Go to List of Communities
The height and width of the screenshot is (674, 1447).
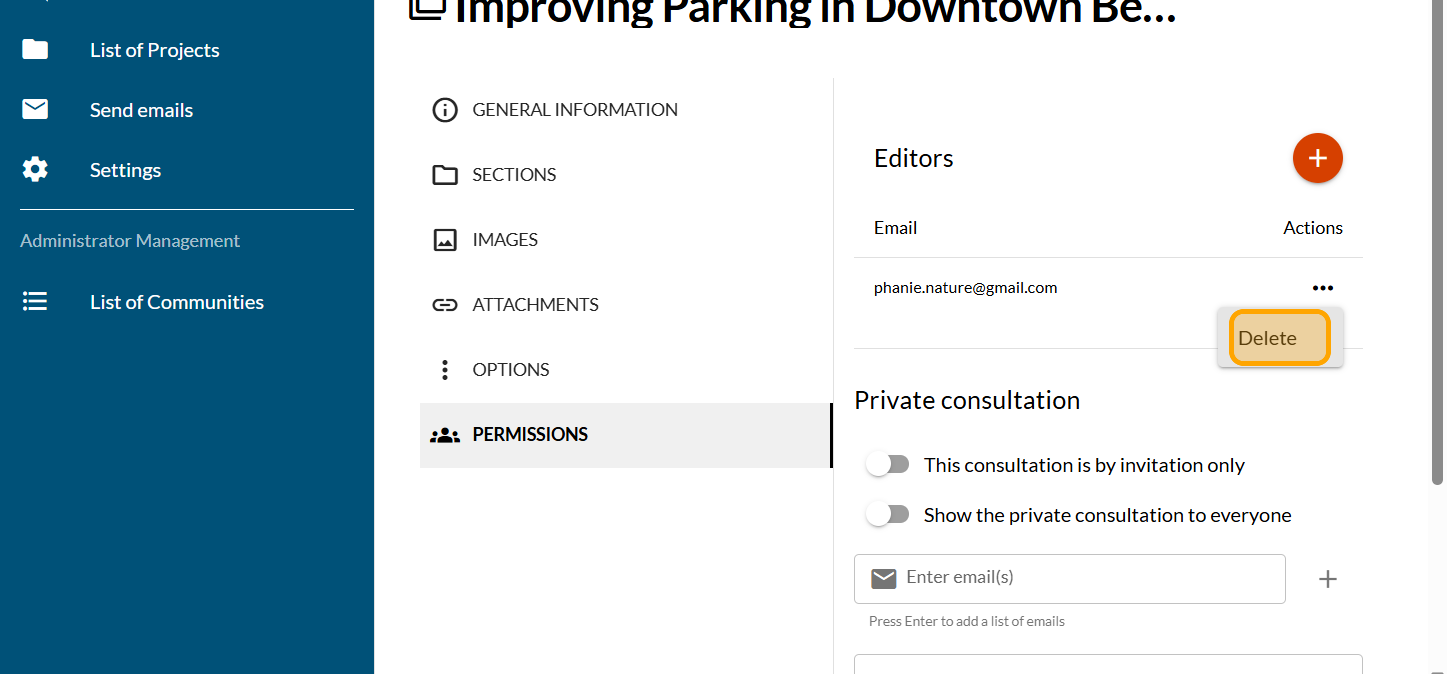coord(176,302)
